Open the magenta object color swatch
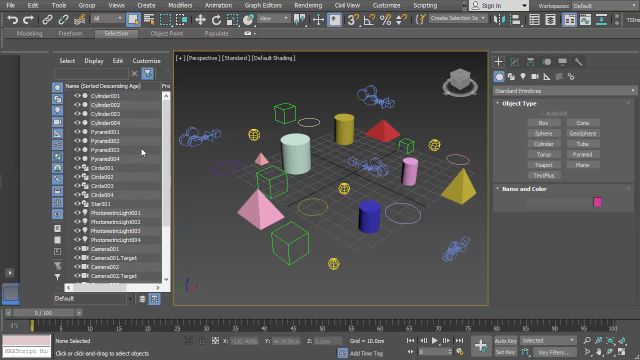640x360 pixels. click(598, 202)
